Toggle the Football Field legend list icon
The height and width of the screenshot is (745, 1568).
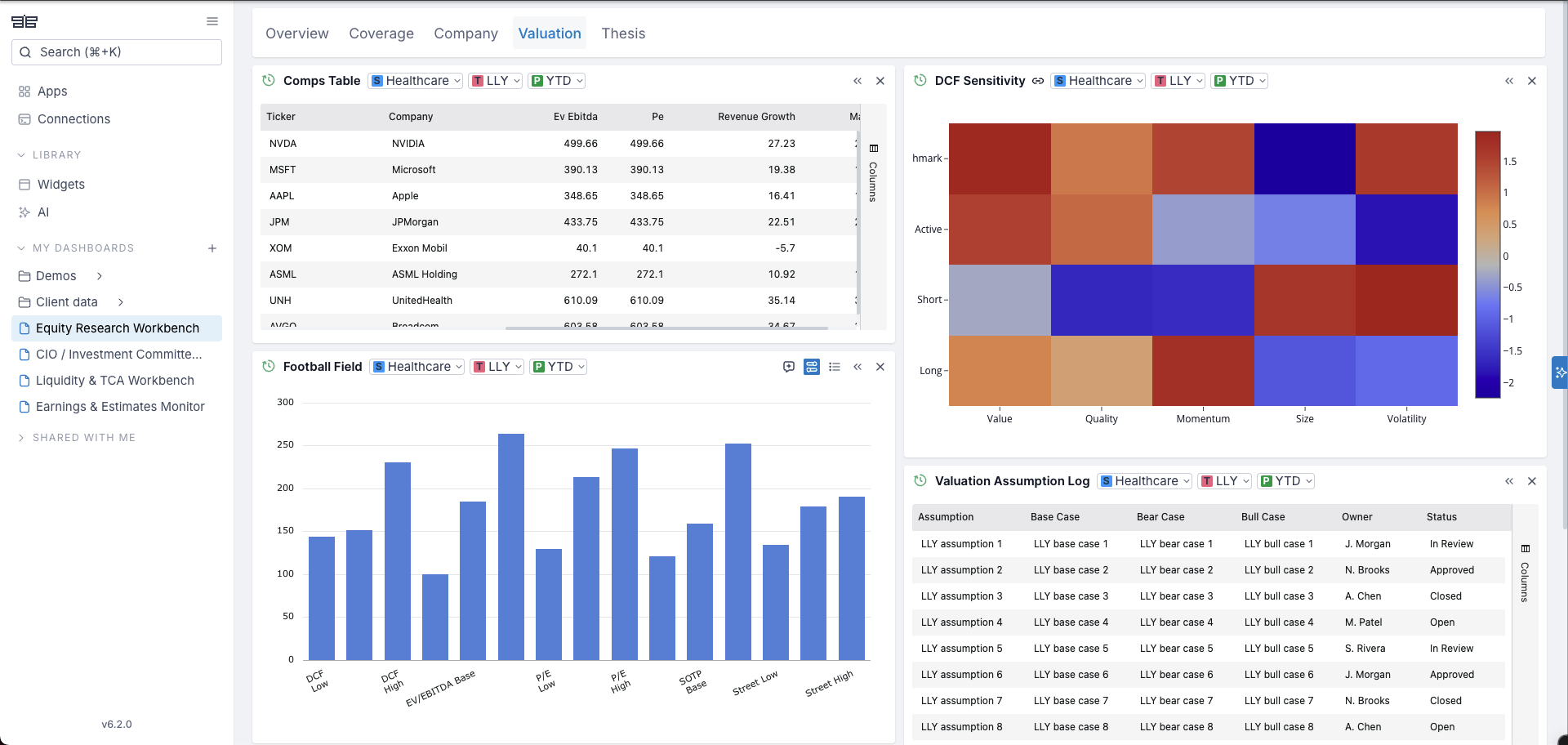835,367
